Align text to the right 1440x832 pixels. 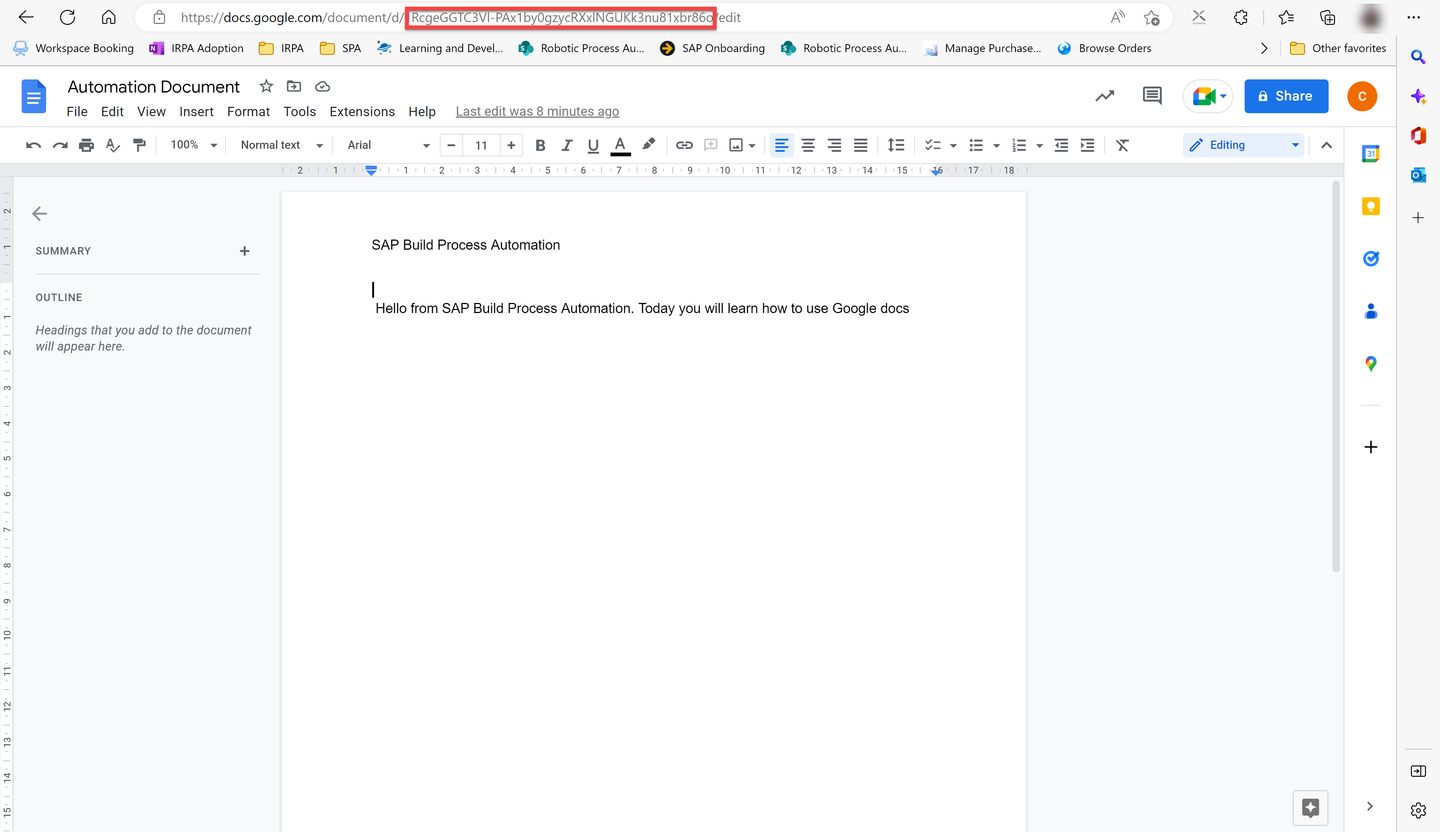point(834,145)
